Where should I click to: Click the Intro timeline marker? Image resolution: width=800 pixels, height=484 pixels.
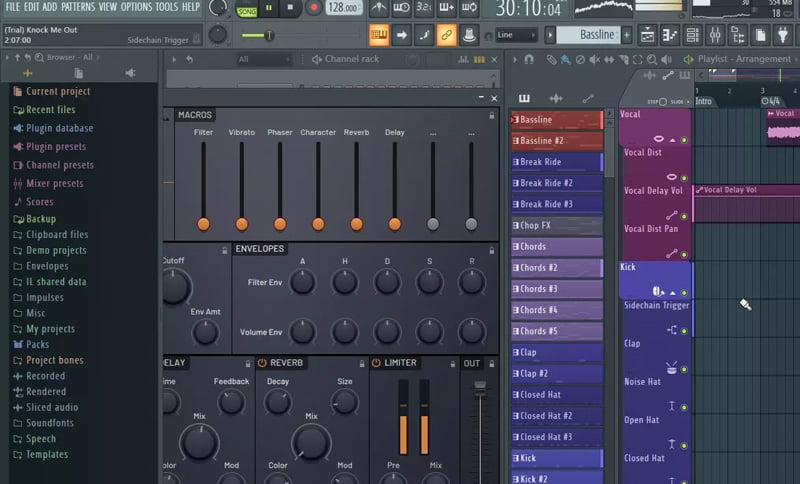703,101
